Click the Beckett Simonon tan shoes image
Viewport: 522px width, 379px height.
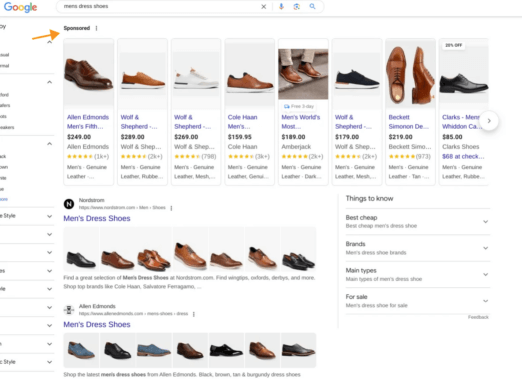click(x=410, y=73)
